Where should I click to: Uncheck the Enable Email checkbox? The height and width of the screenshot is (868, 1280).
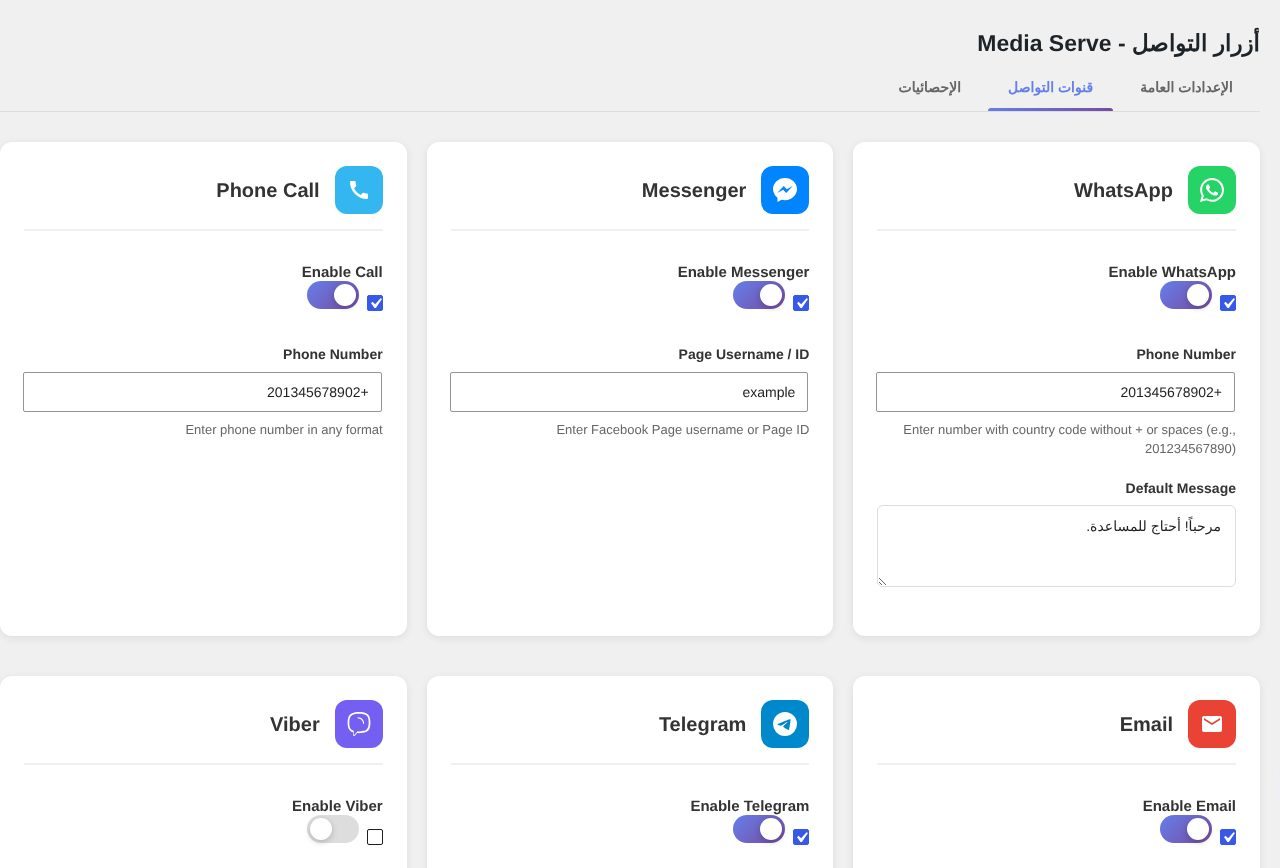pyautogui.click(x=1228, y=837)
